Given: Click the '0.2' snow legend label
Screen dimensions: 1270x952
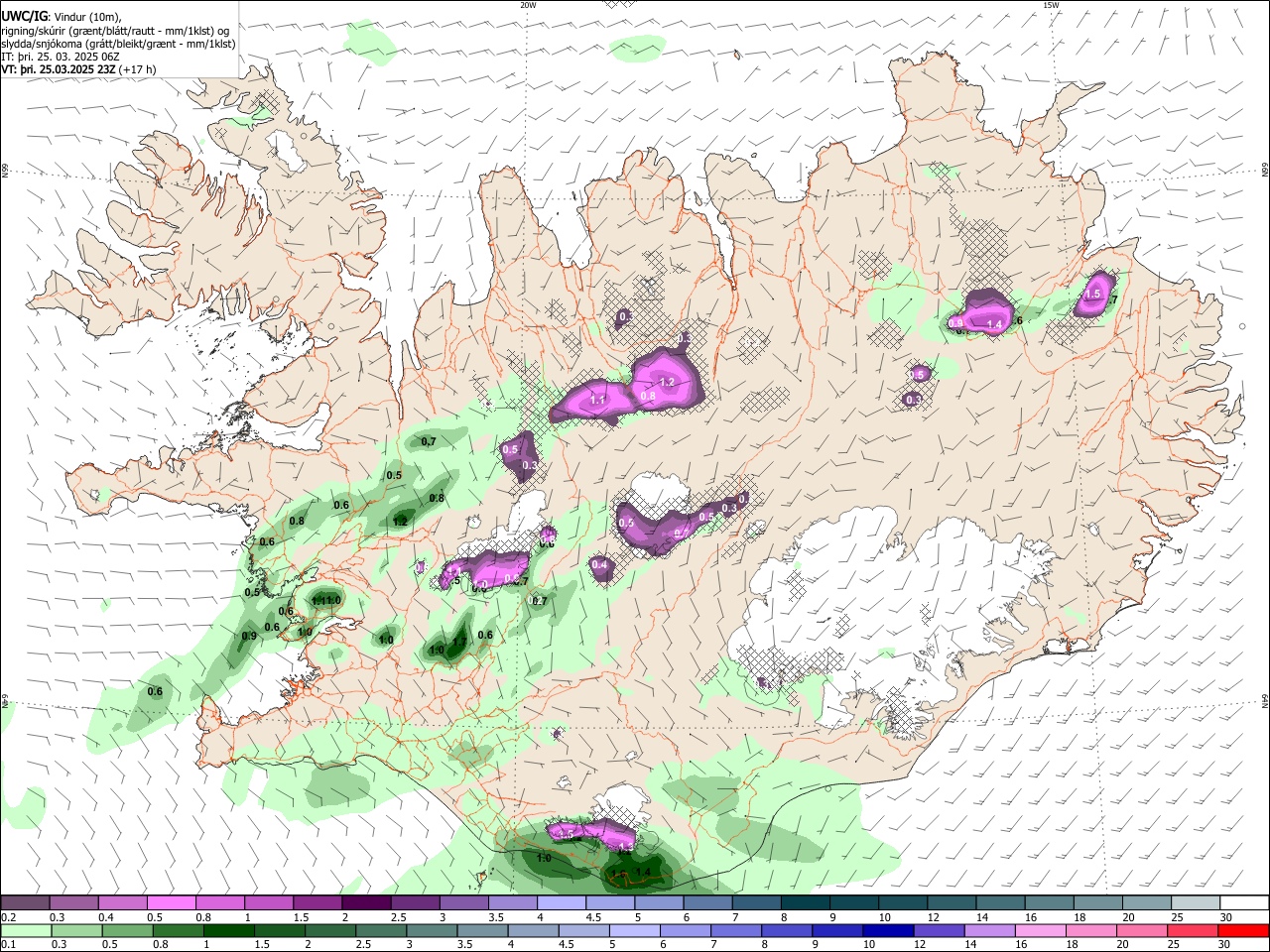Looking at the screenshot, I should 8,917.
